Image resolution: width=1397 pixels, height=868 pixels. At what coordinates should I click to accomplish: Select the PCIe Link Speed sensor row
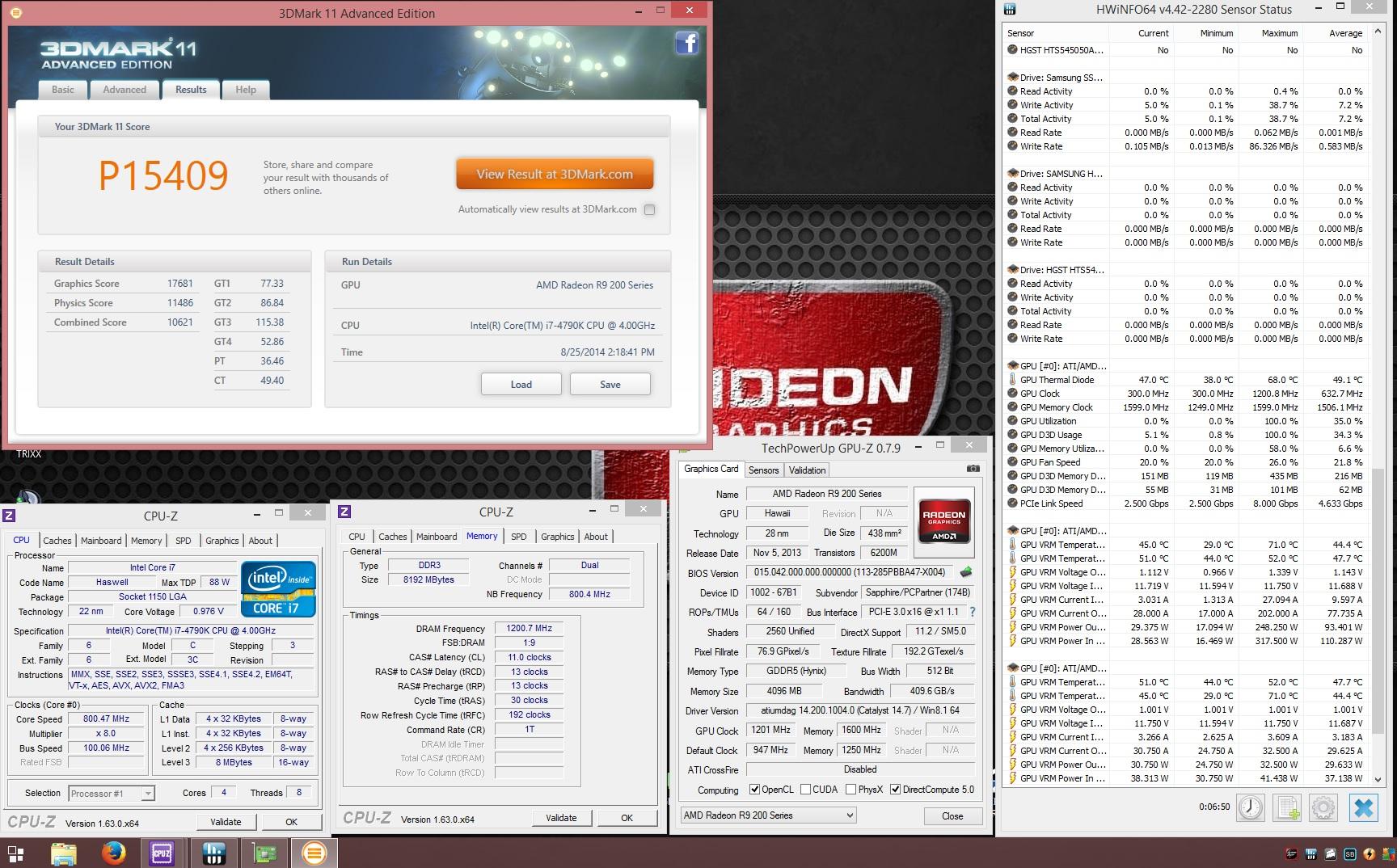[1187, 504]
